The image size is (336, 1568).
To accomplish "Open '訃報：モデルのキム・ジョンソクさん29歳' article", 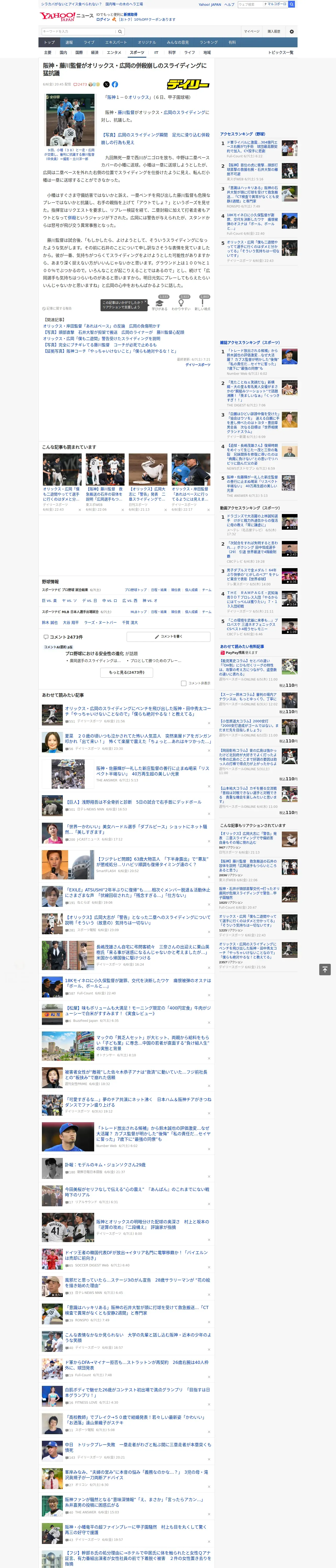I will [105, 1165].
